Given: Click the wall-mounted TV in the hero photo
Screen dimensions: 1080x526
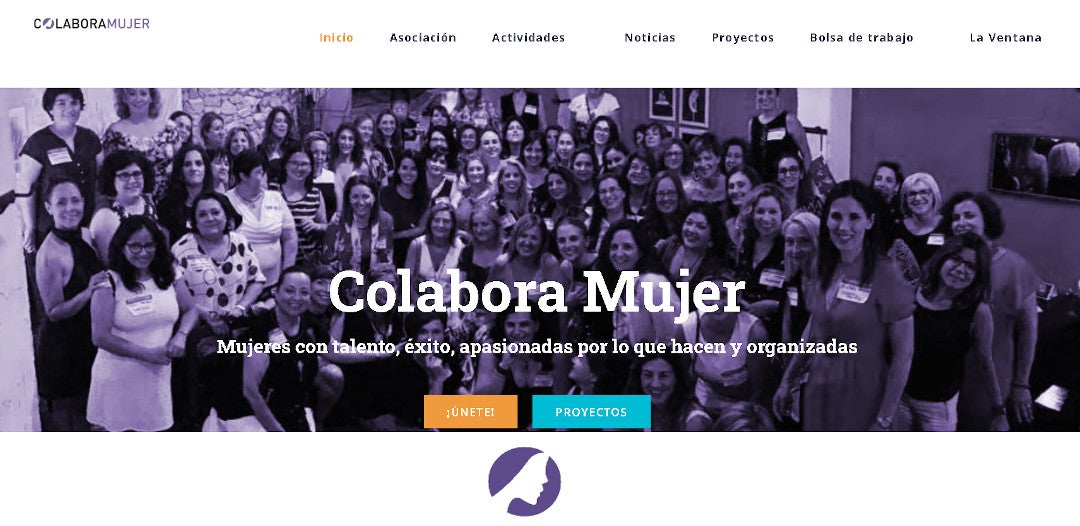Looking at the screenshot, I should coord(1035,167).
